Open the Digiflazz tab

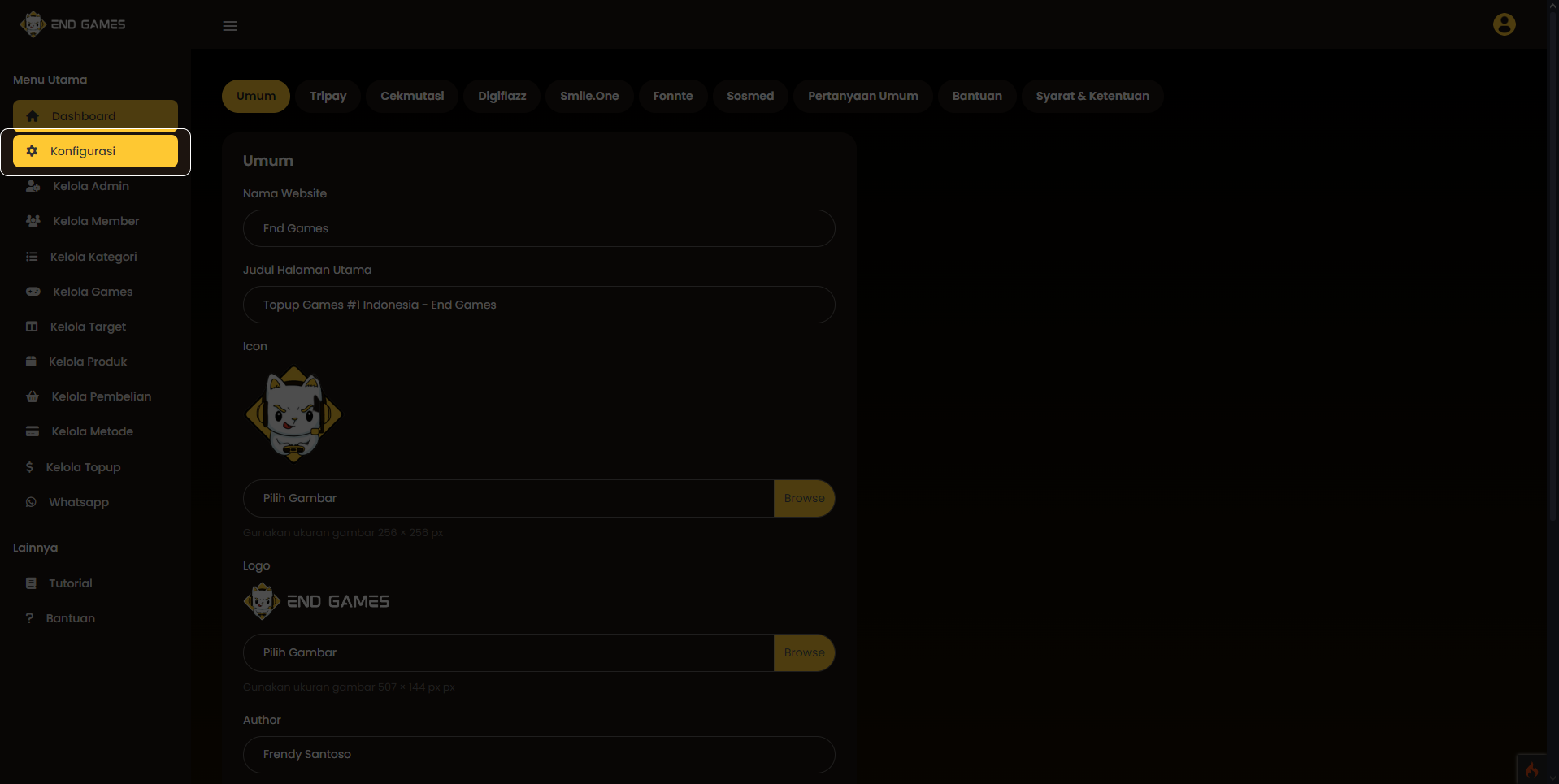502,96
